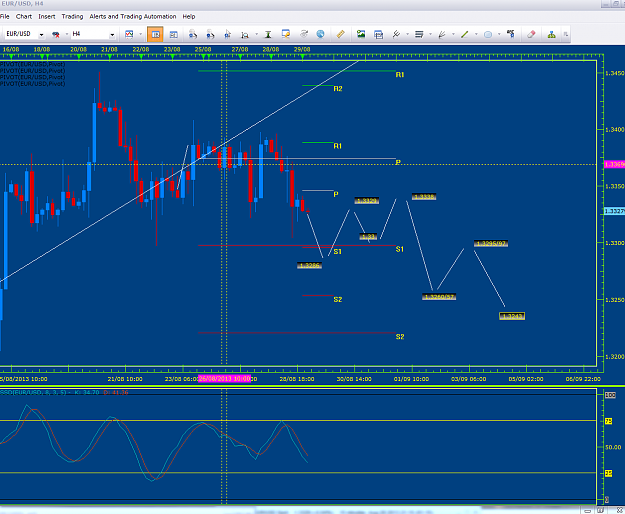
Task: Open the Trading menu
Action: 72,16
